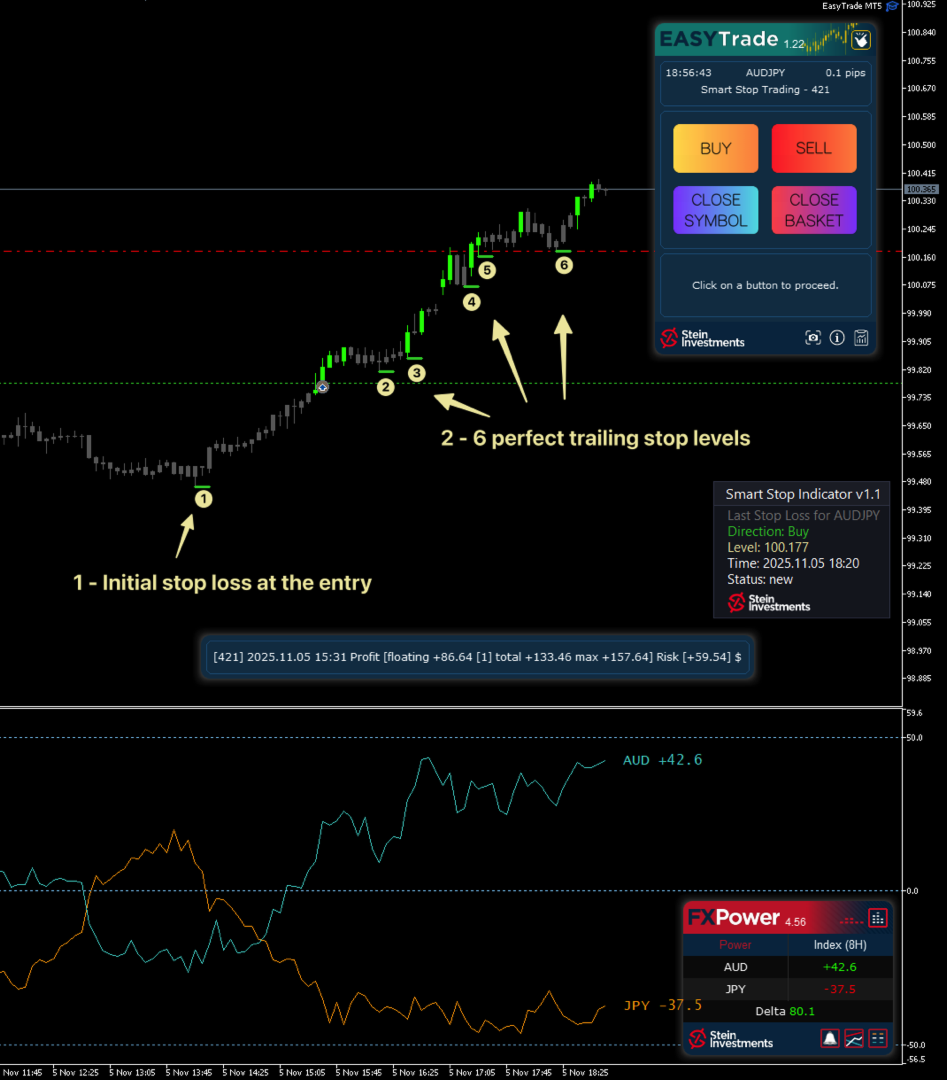
Task: Click trailing stop marker number 6
Action: click(564, 265)
